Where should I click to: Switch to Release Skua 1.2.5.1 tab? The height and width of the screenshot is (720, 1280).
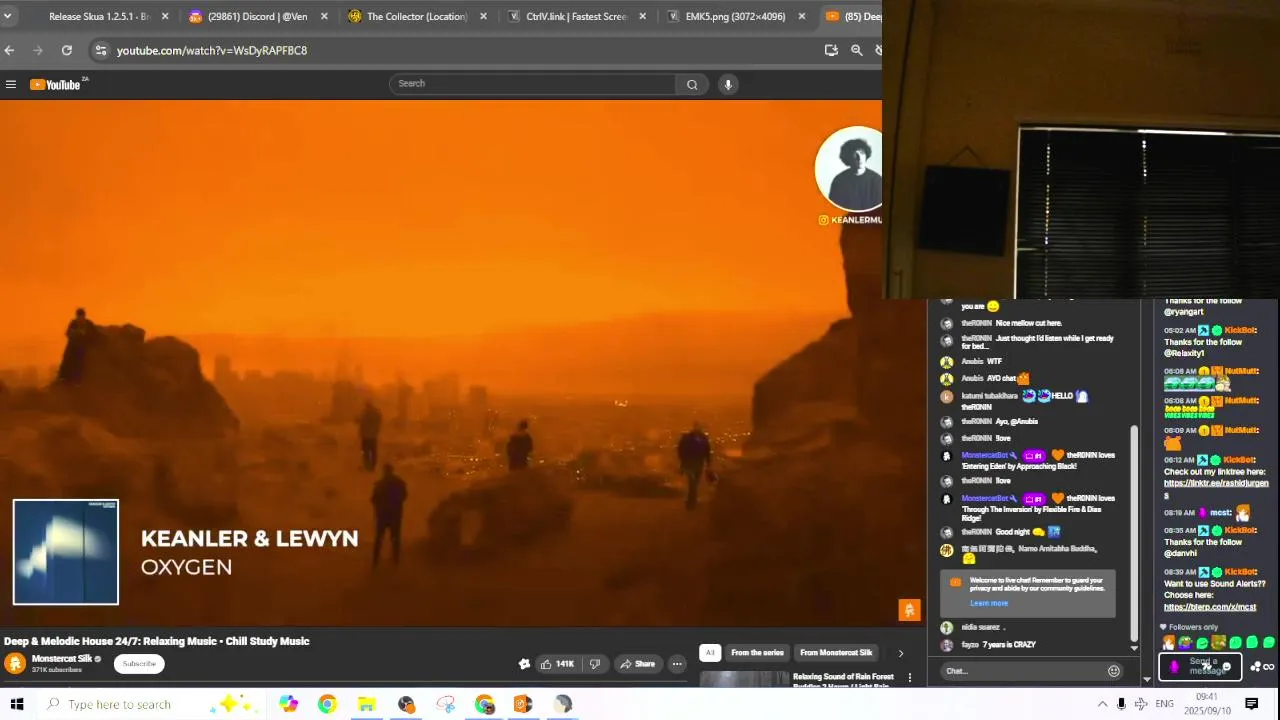pyautogui.click(x=98, y=16)
